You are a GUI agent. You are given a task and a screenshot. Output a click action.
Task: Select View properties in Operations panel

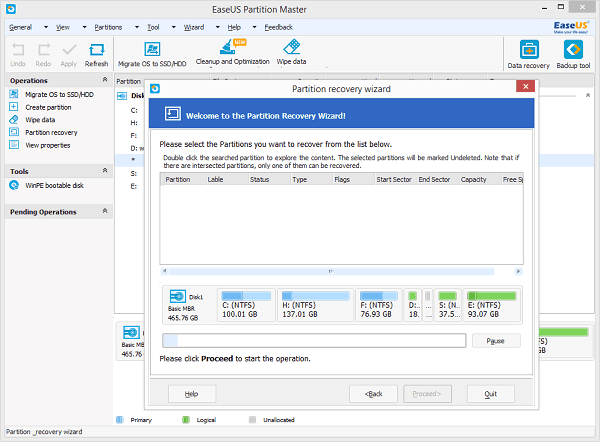point(48,145)
